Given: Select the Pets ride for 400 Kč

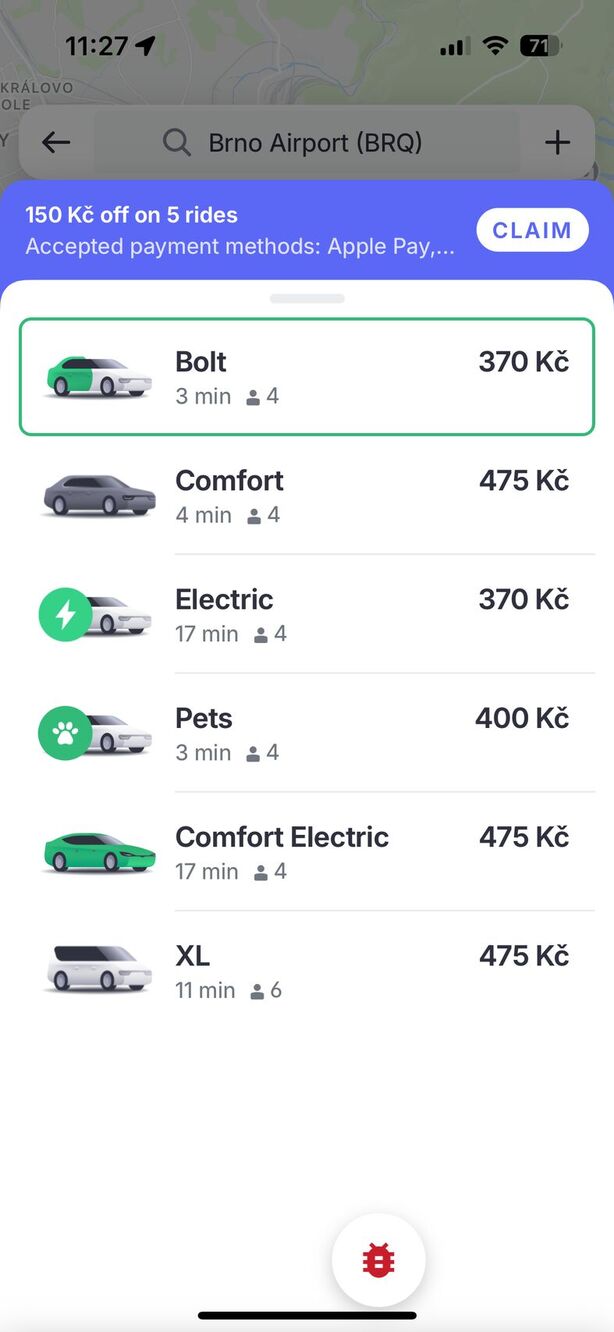Looking at the screenshot, I should (307, 732).
